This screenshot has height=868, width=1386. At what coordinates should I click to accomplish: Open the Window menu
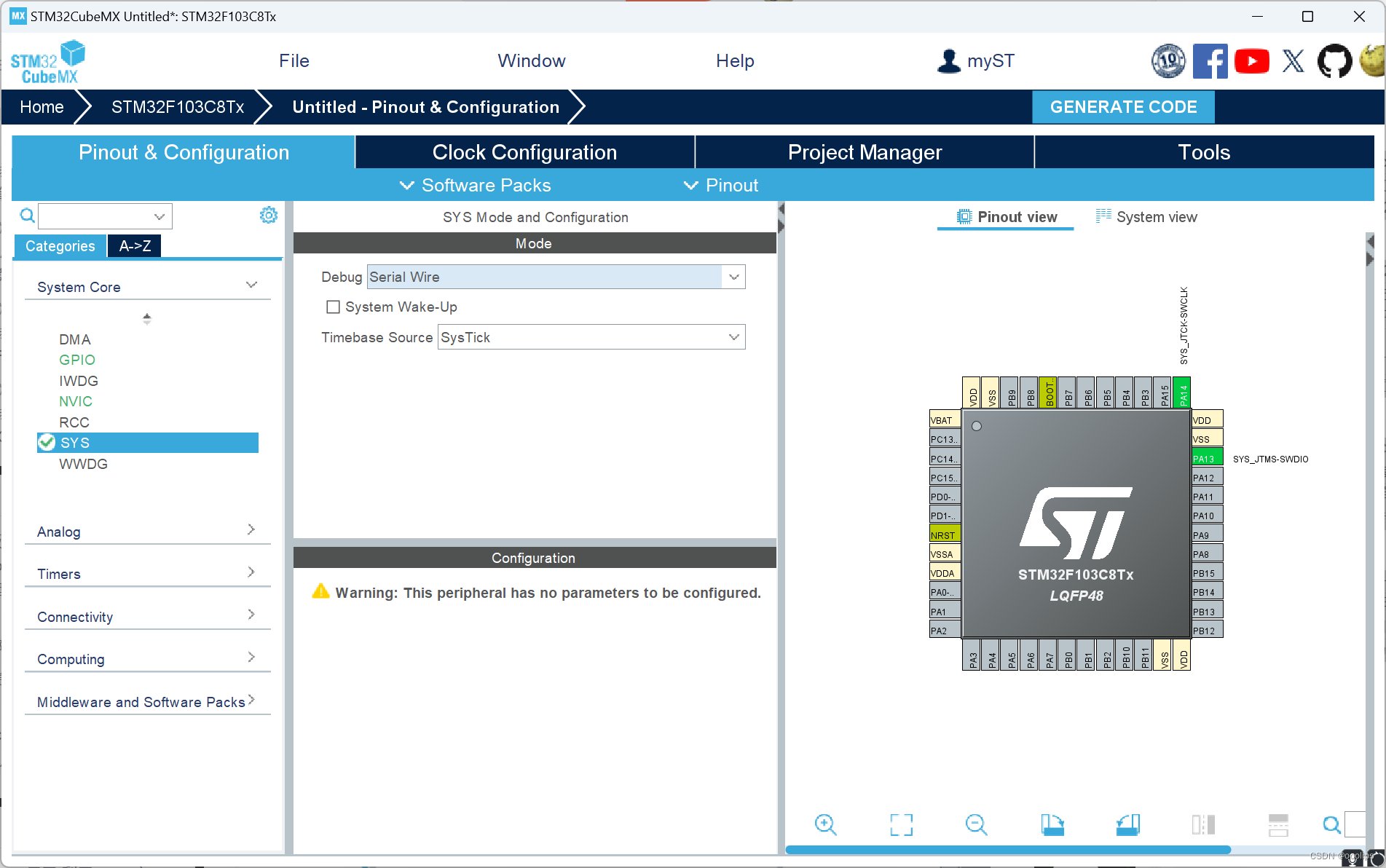[531, 60]
